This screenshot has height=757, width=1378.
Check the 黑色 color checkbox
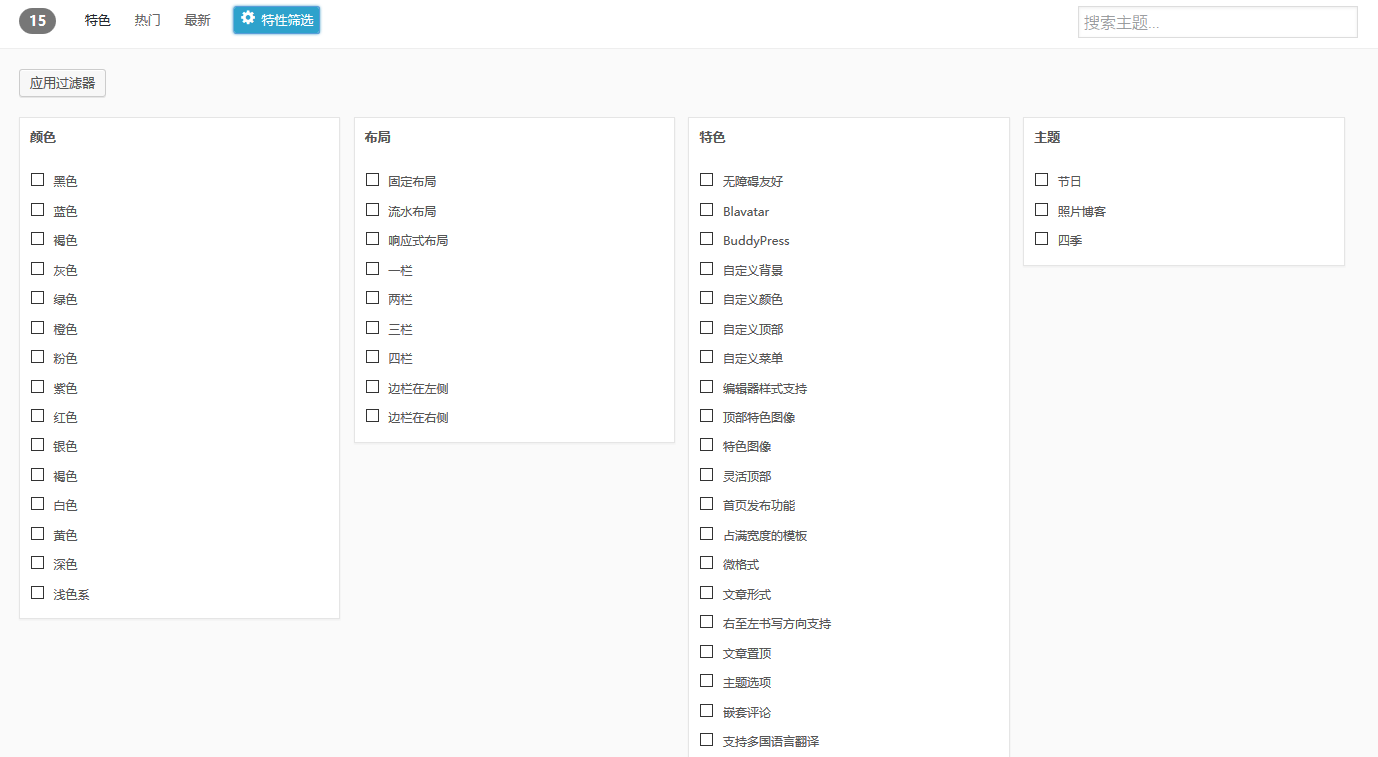pos(38,180)
